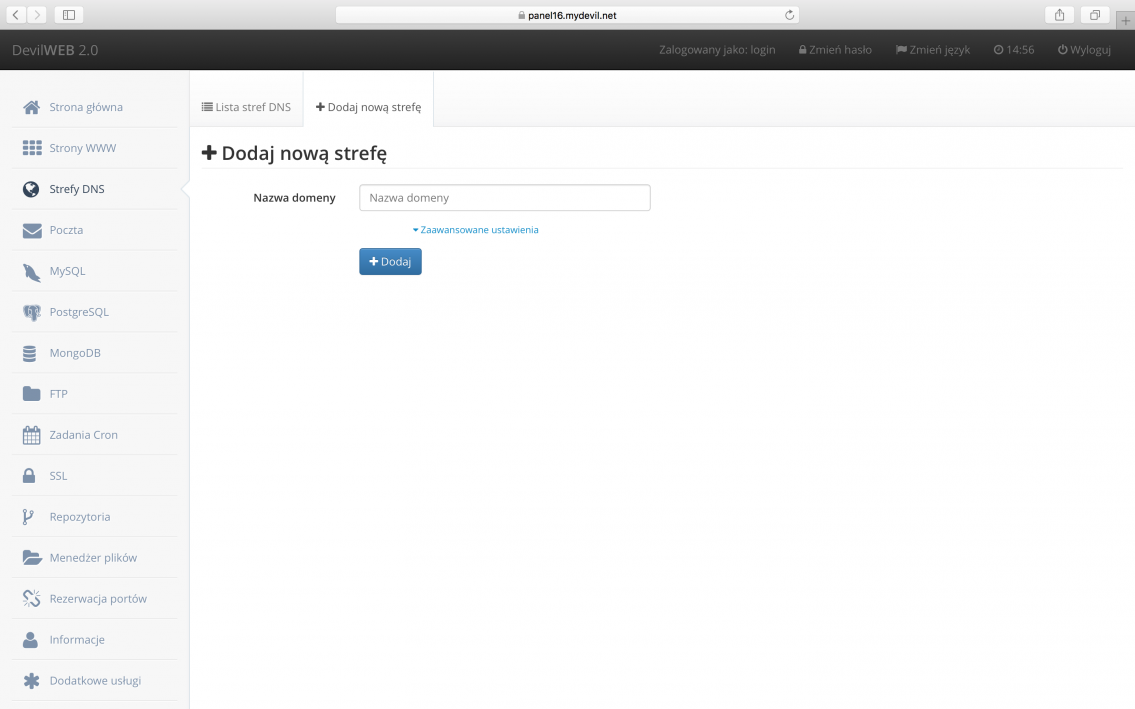Open the FTP folder section
The height and width of the screenshot is (709, 1135).
coord(59,394)
